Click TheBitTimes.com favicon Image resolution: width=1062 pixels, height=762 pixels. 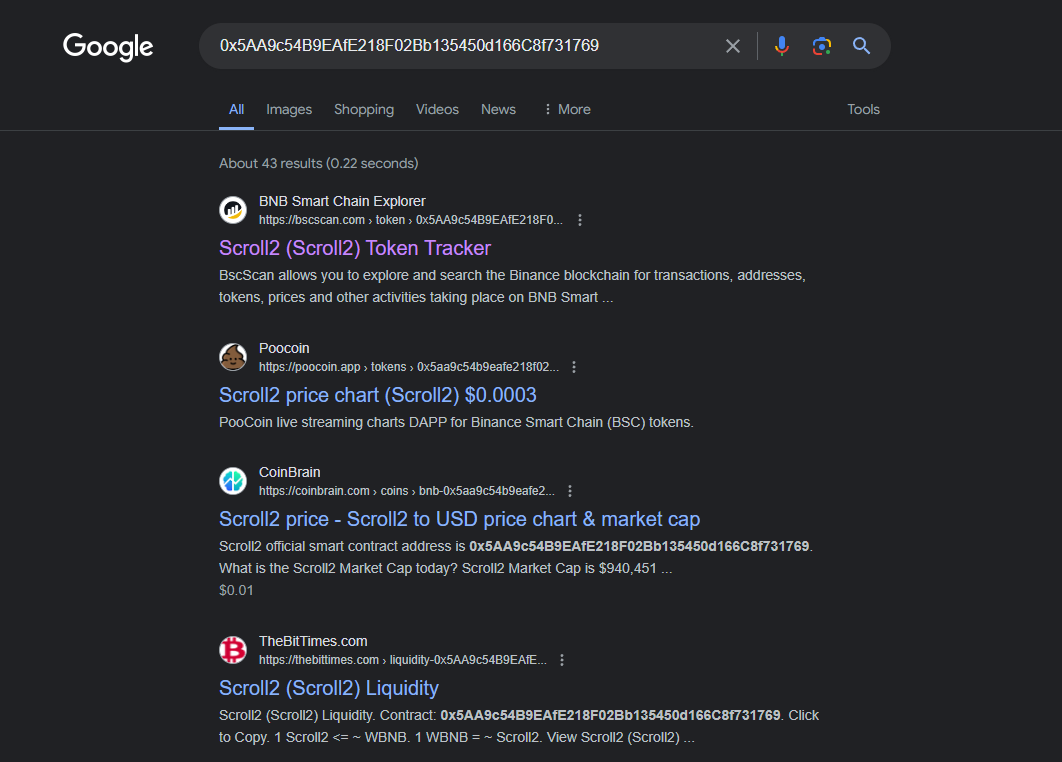point(233,650)
